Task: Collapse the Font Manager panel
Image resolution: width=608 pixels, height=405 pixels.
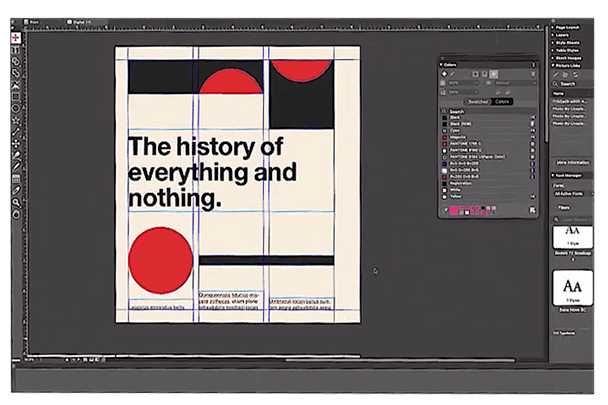Action: tap(554, 175)
